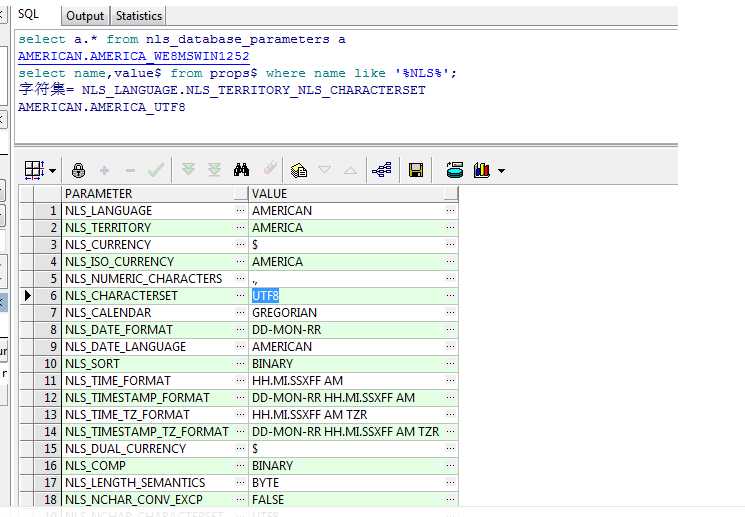Click the props$ select statement line
The height and width of the screenshot is (517, 745).
(x=237, y=73)
